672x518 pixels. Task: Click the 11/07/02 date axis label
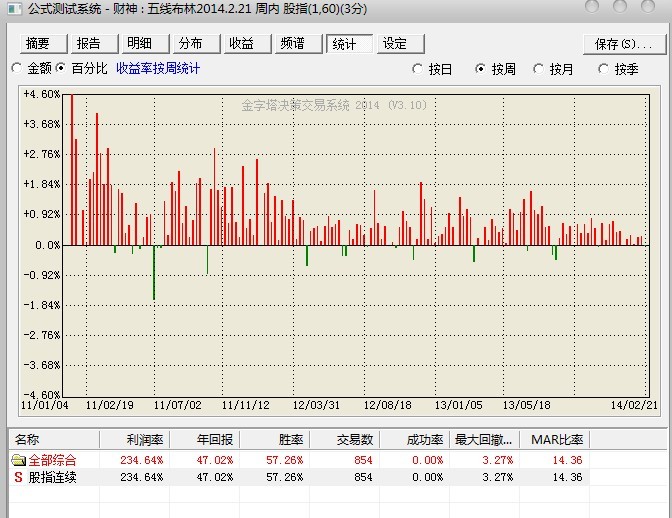pos(177,405)
